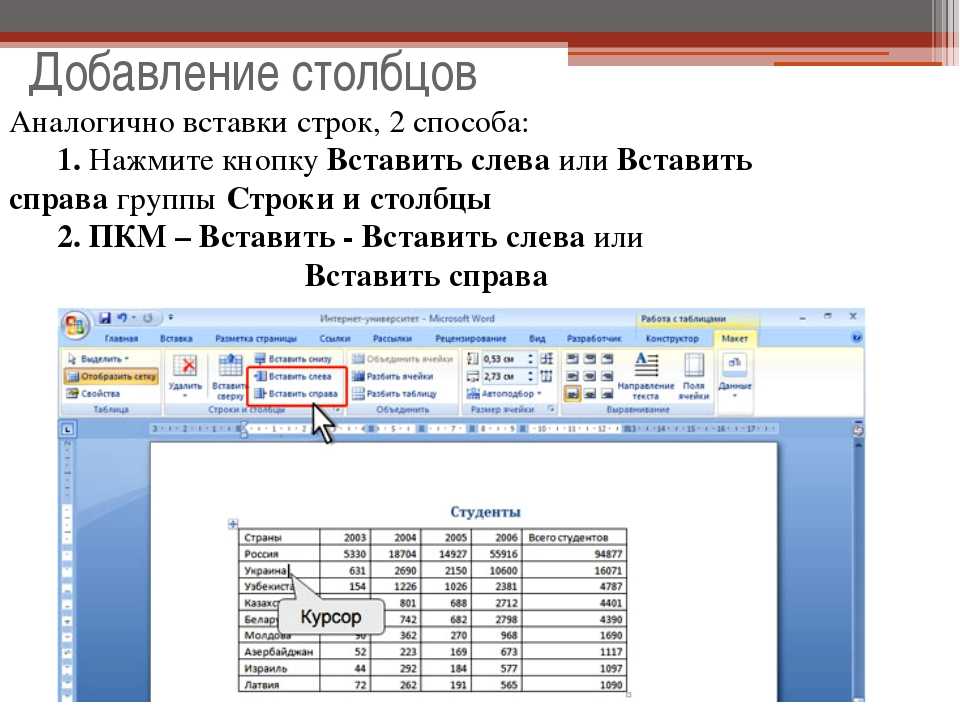Open Размер ячейки dialog launcher

(x=552, y=409)
